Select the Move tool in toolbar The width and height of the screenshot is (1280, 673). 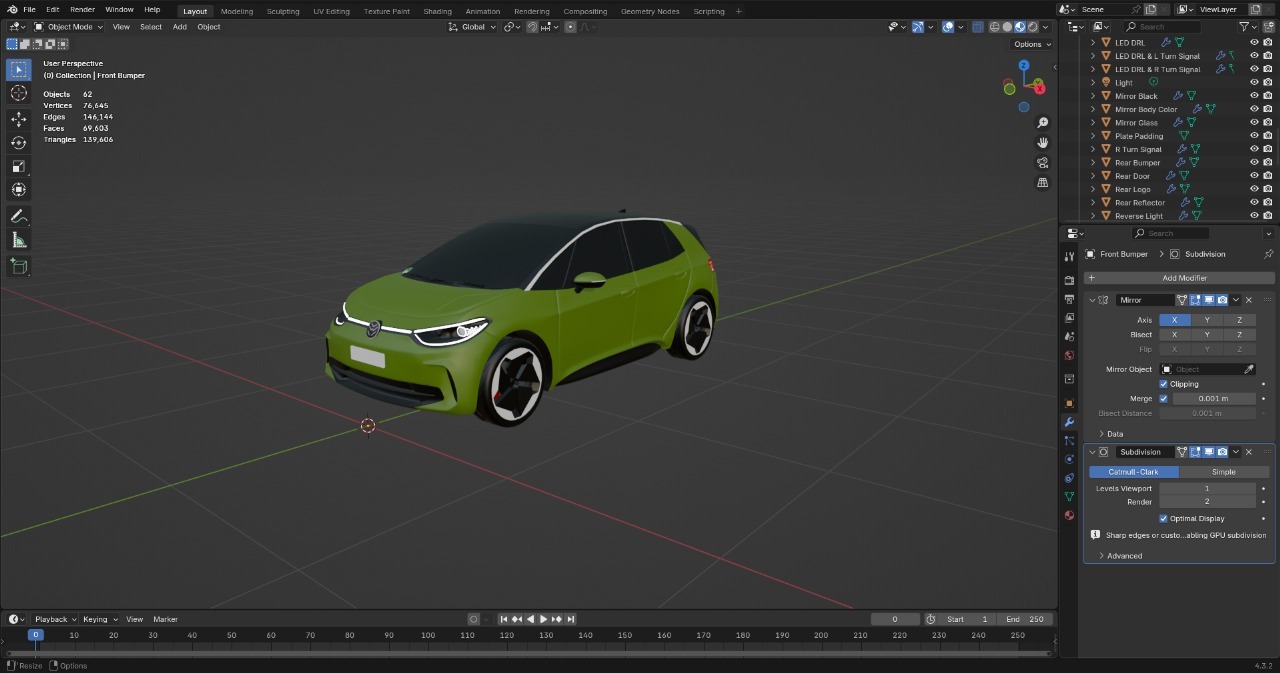pyautogui.click(x=18, y=118)
